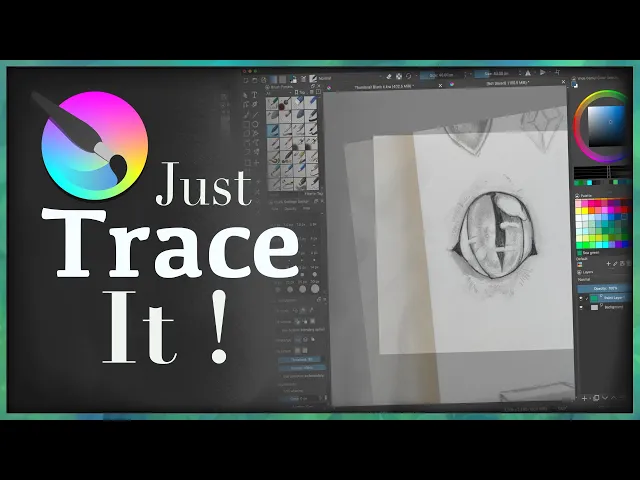Select the Text tool in the toolbox

pos(255,95)
